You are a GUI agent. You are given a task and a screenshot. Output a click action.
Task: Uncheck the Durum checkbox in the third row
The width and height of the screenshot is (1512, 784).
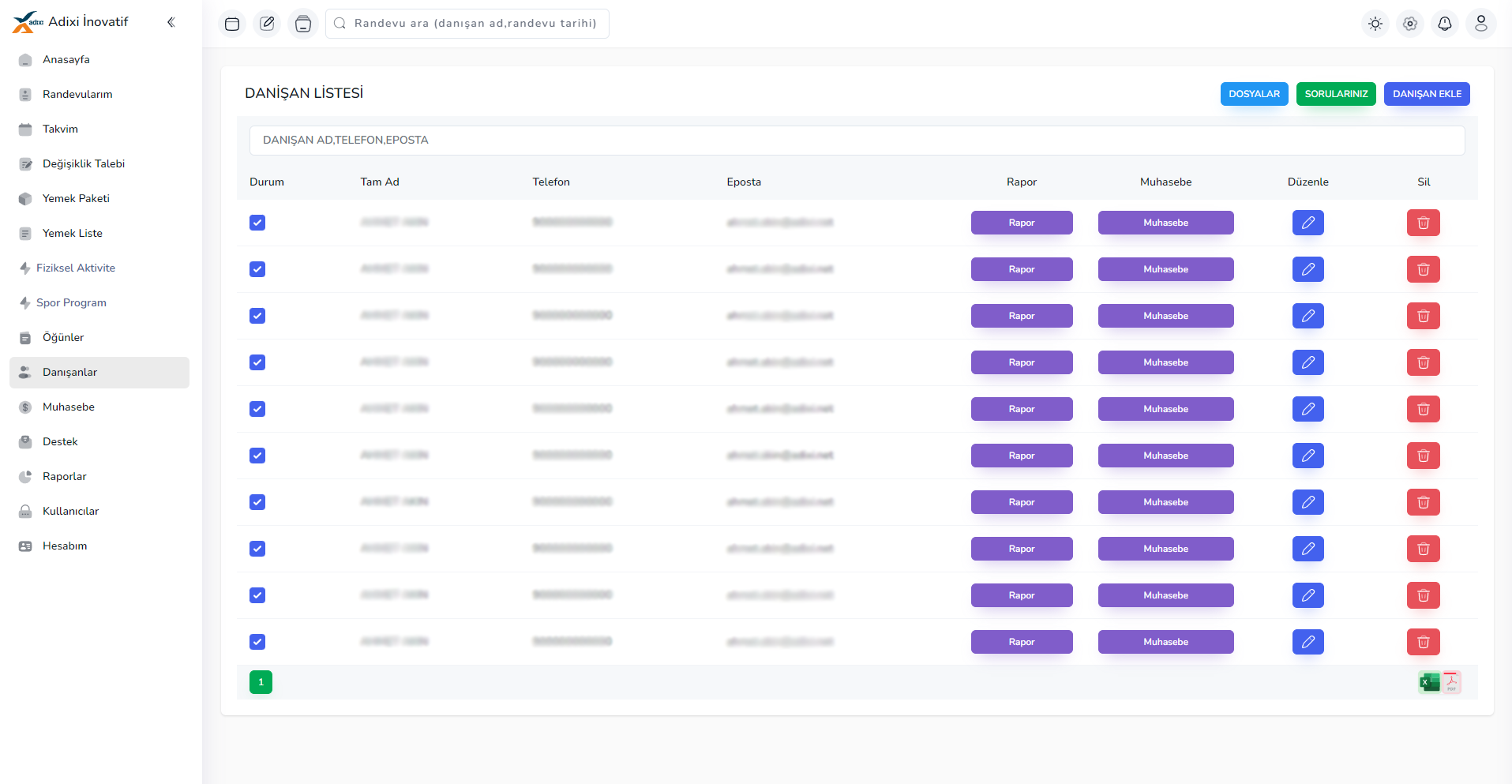click(257, 316)
